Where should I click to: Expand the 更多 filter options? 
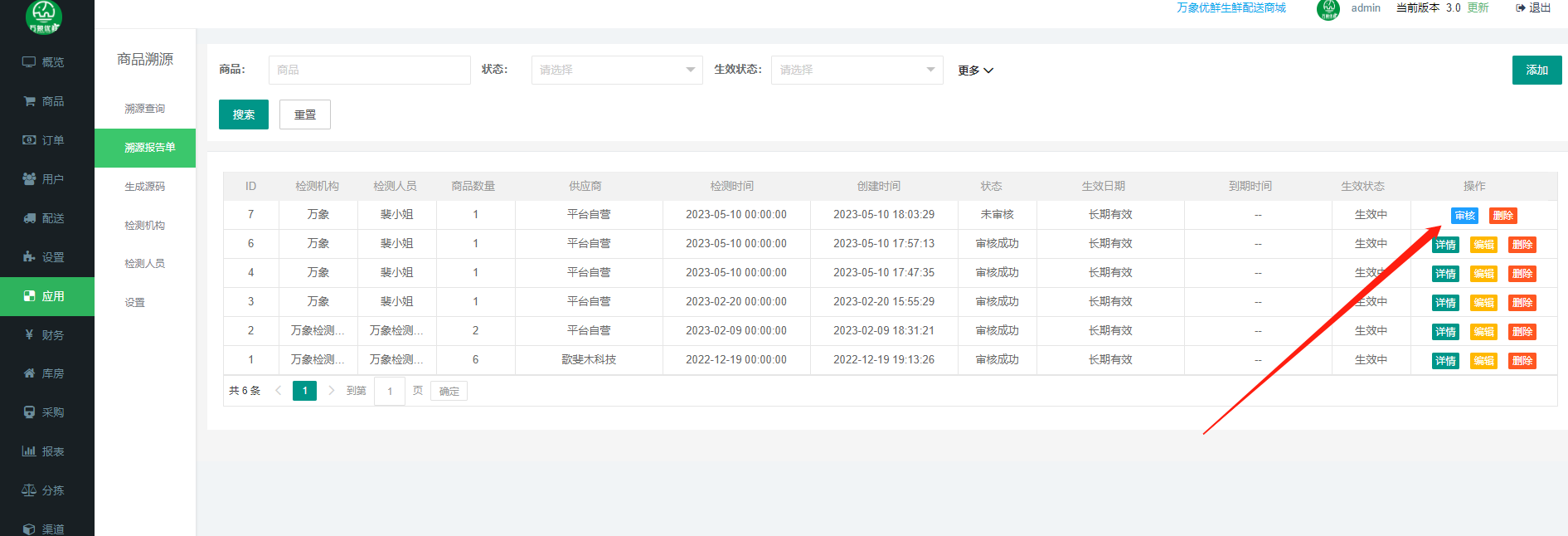[x=975, y=71]
